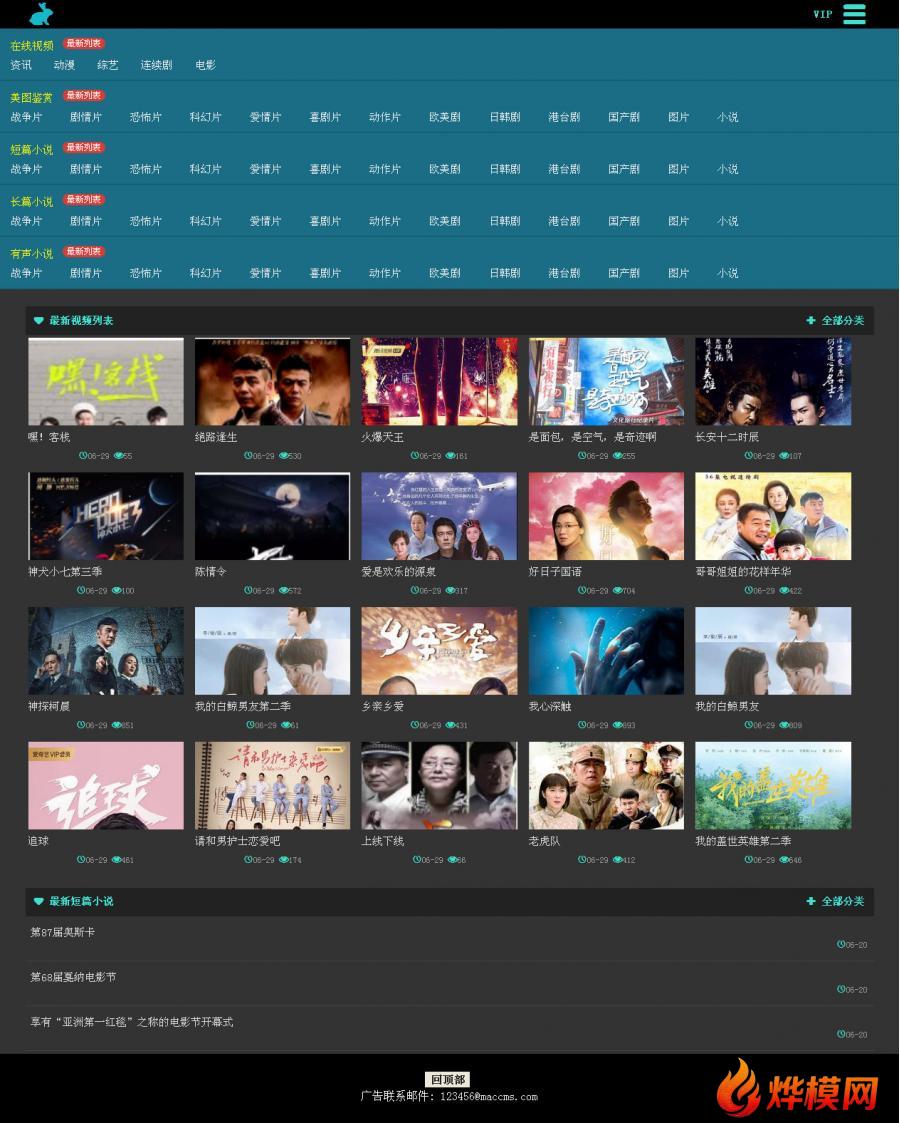Select the 连续剧 menu item

(157, 65)
